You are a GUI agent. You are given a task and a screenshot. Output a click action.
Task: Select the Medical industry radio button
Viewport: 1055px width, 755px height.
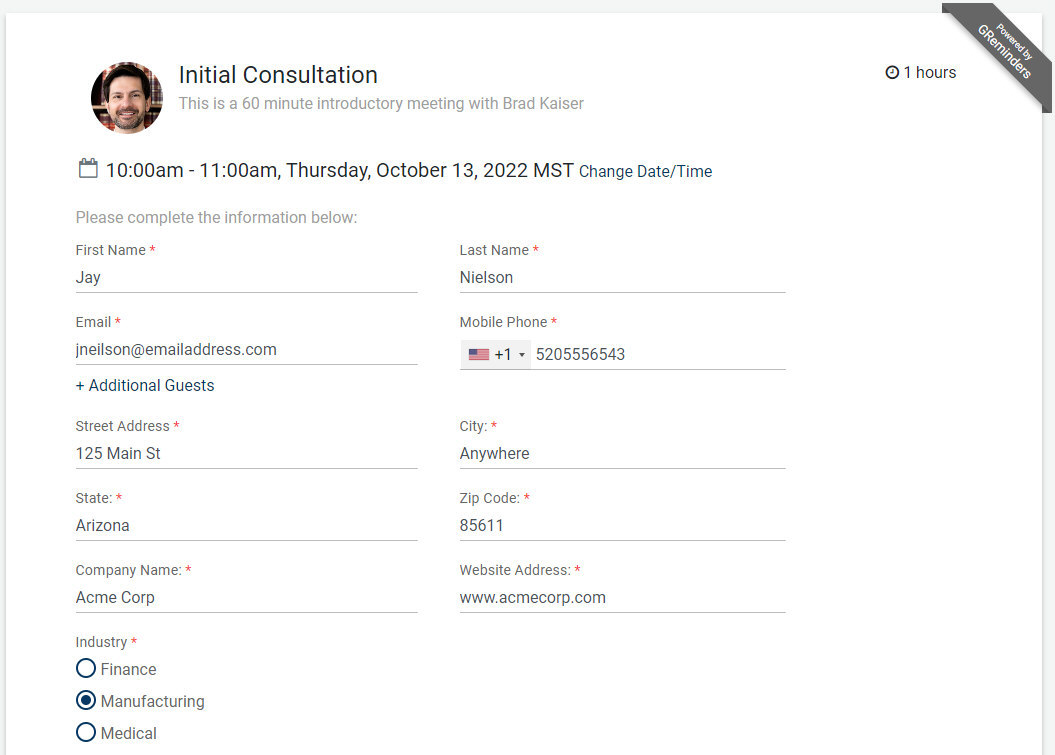click(x=86, y=732)
